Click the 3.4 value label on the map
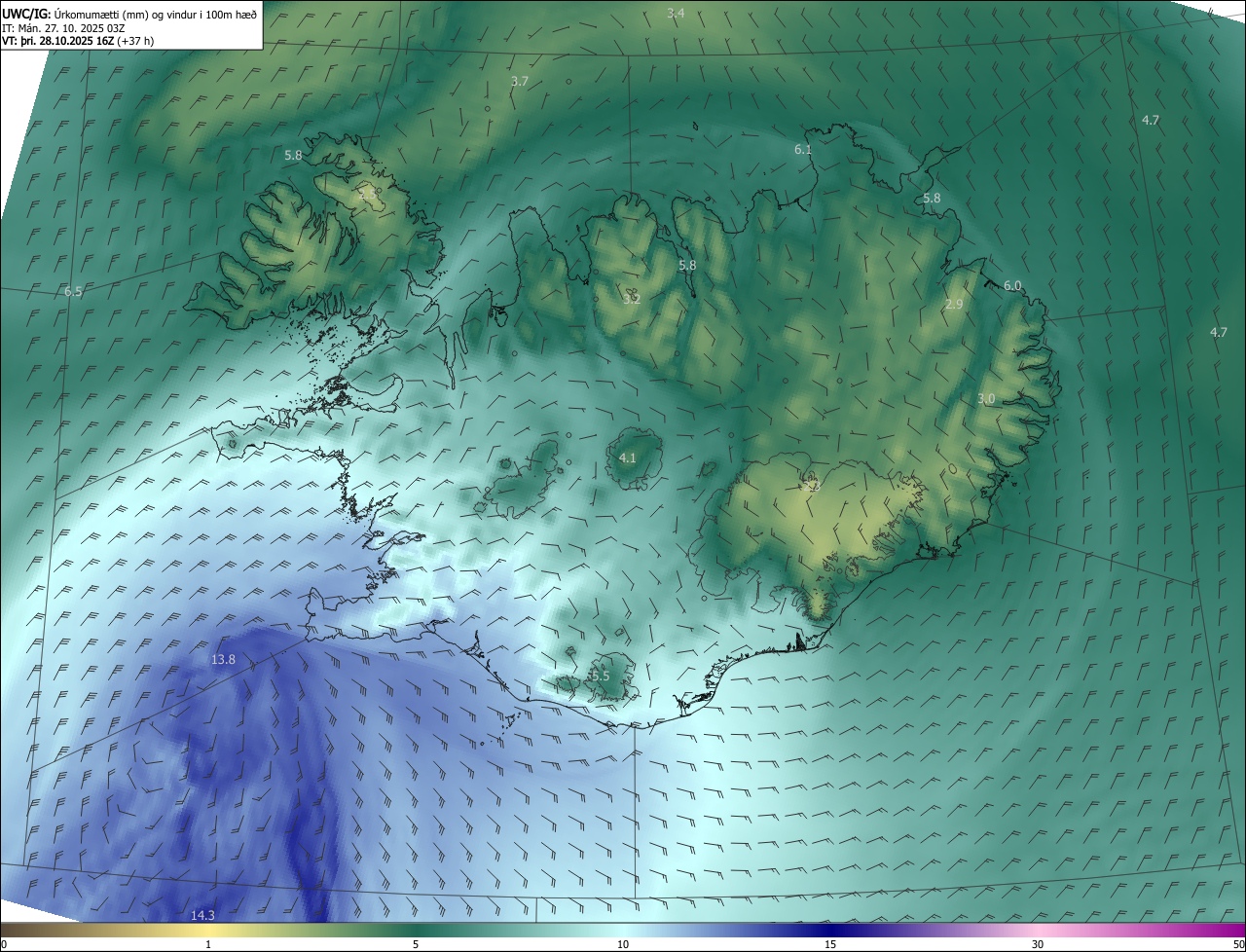This screenshot has width=1246, height=952. (676, 13)
